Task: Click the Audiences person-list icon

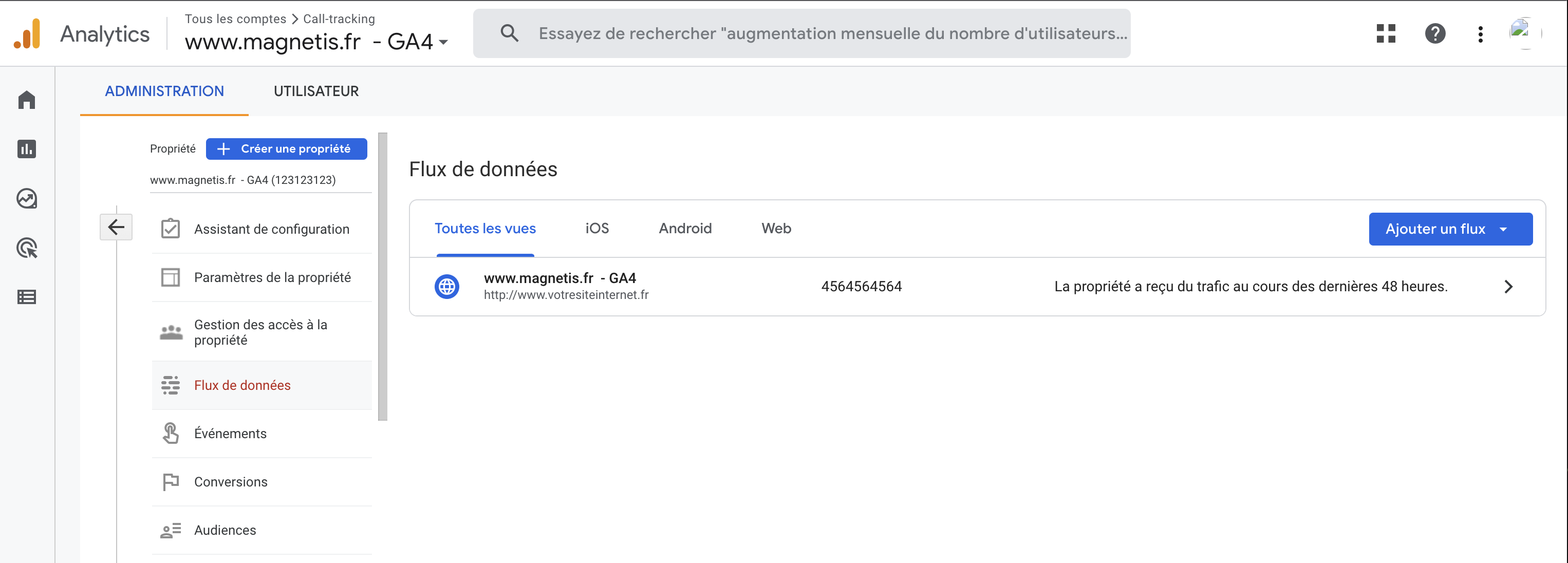Action: click(x=171, y=530)
